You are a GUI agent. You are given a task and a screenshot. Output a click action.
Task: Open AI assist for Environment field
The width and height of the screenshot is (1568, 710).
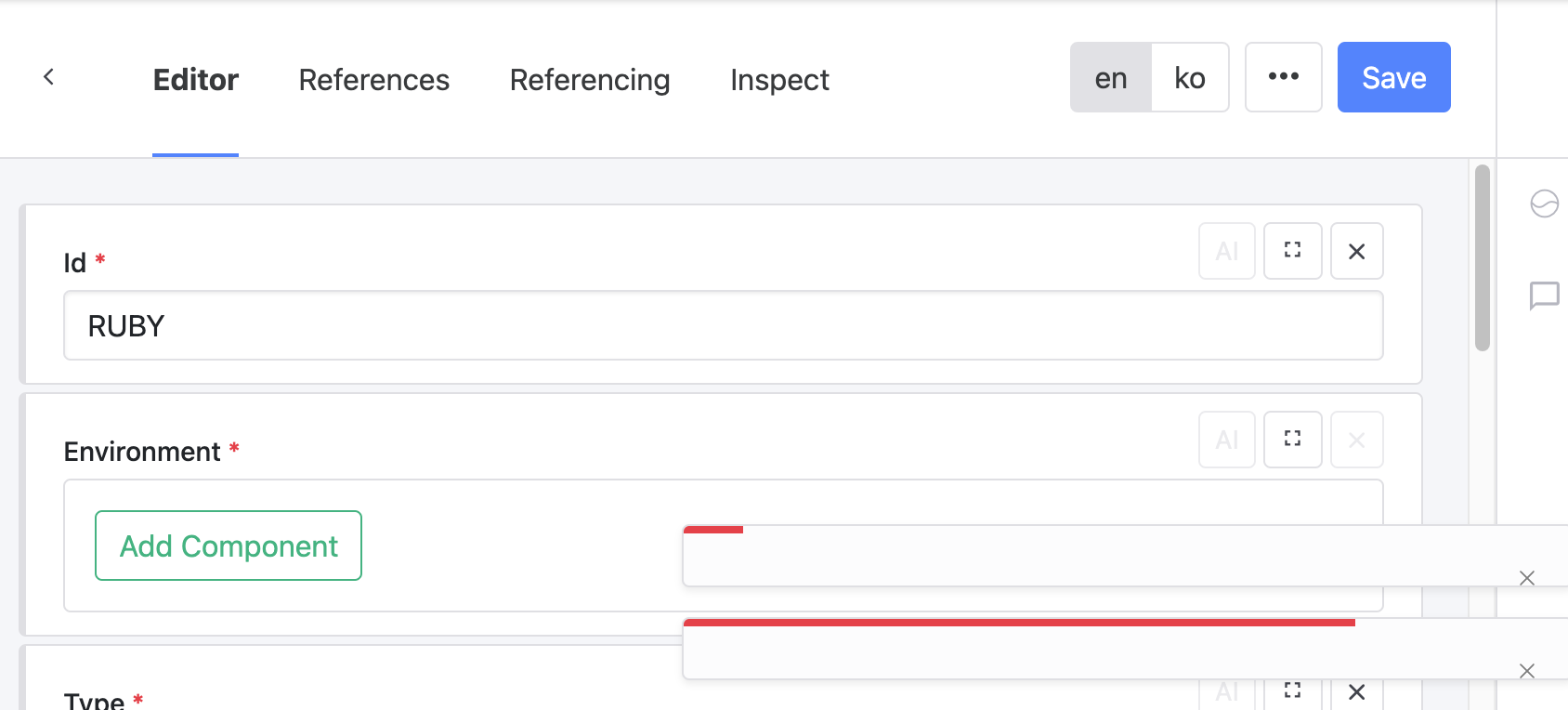point(1227,440)
